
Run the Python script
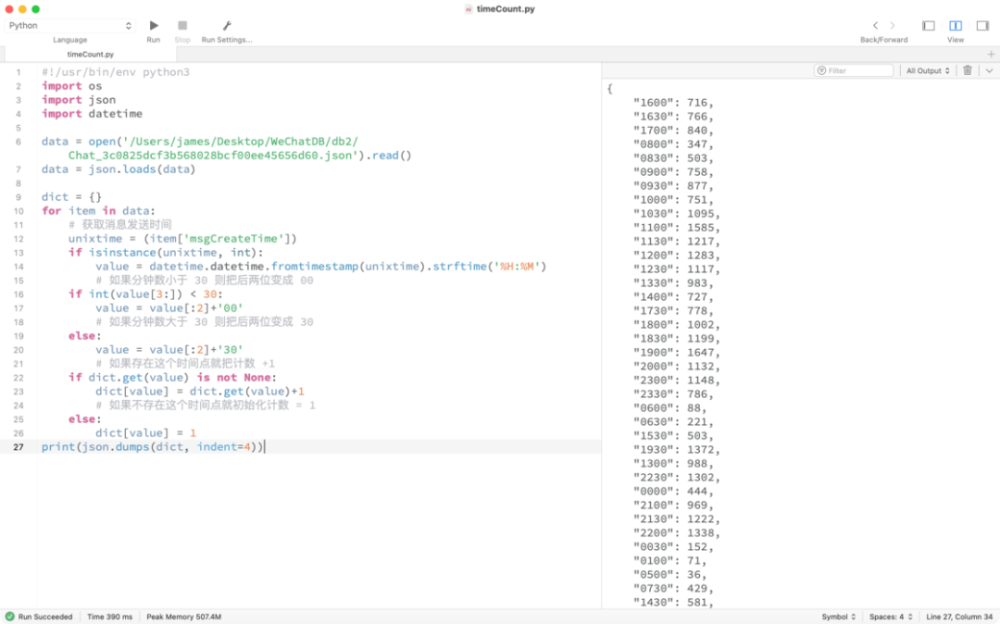[154, 26]
